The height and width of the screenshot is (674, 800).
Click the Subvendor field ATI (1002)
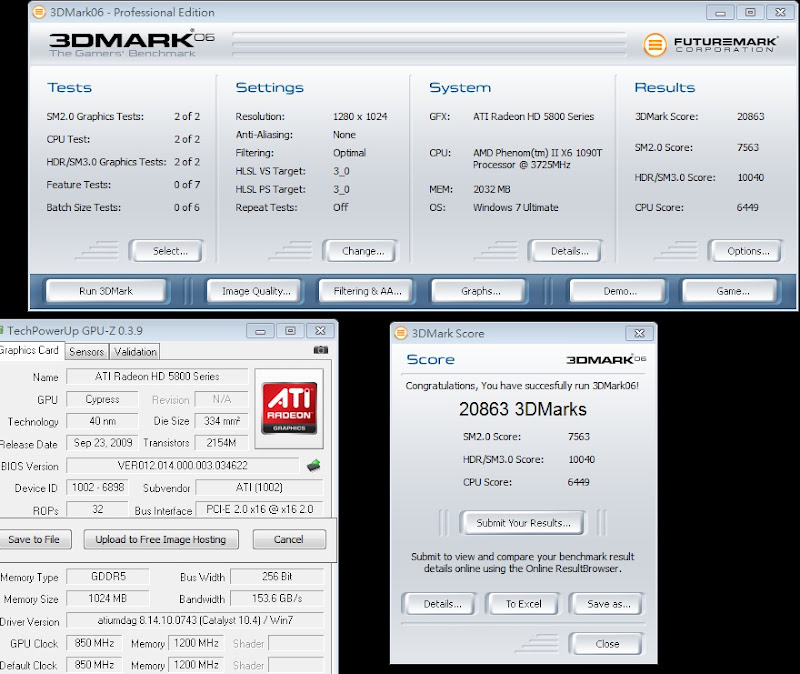point(260,487)
